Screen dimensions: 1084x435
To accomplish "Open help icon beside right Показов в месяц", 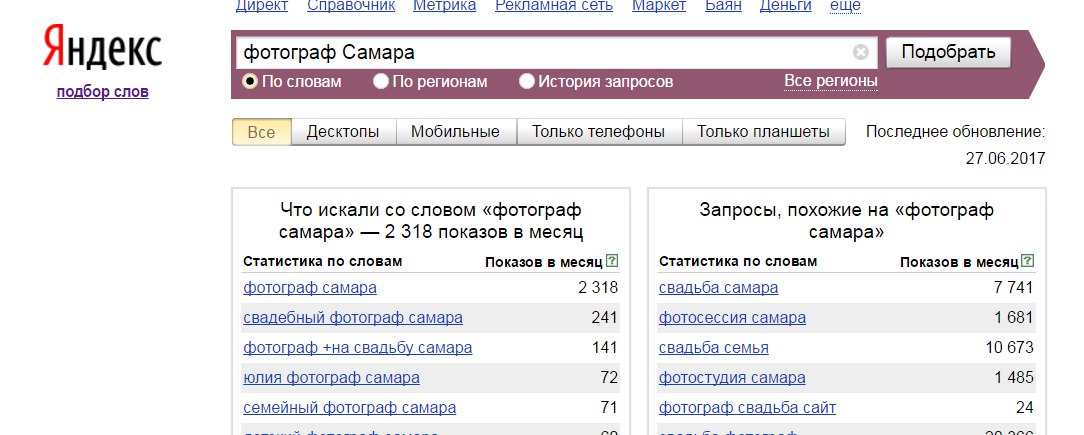I will 1027,261.
